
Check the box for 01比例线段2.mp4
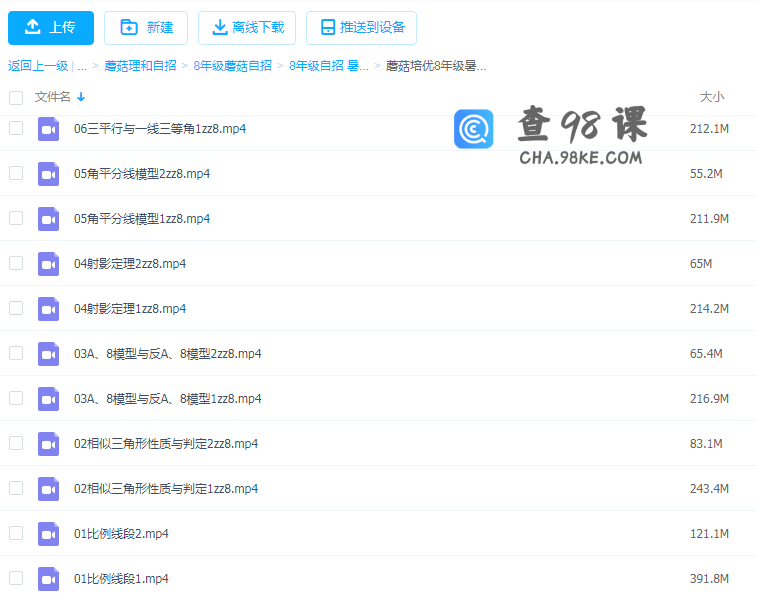(x=16, y=533)
